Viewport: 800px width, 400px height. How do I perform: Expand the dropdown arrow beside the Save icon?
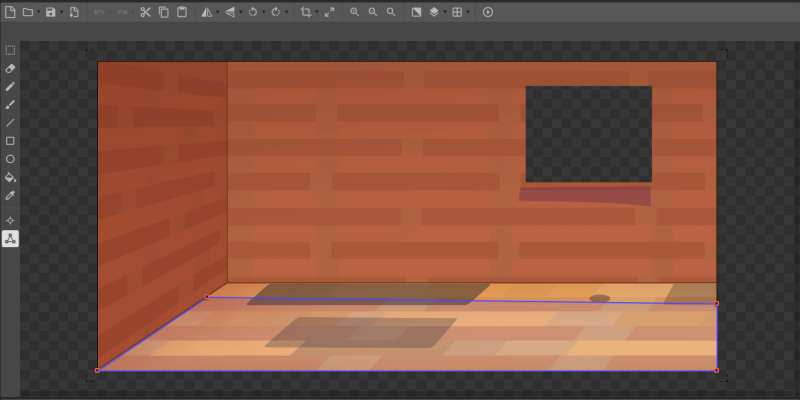click(61, 12)
